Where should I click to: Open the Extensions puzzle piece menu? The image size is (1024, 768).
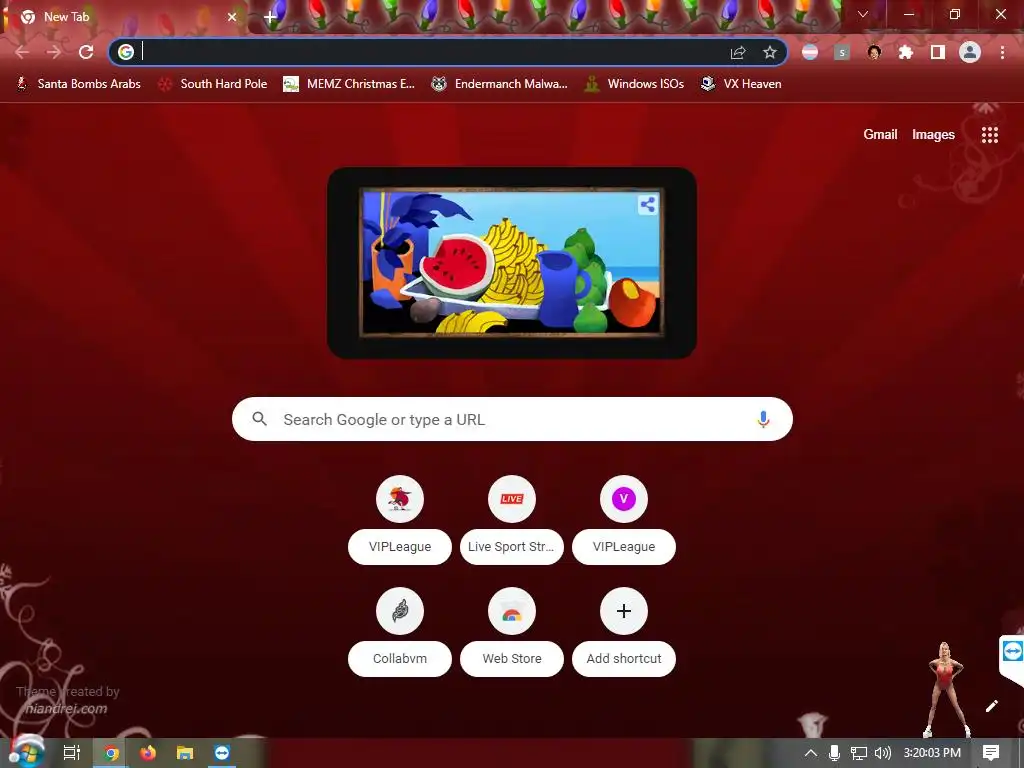pyautogui.click(x=906, y=52)
